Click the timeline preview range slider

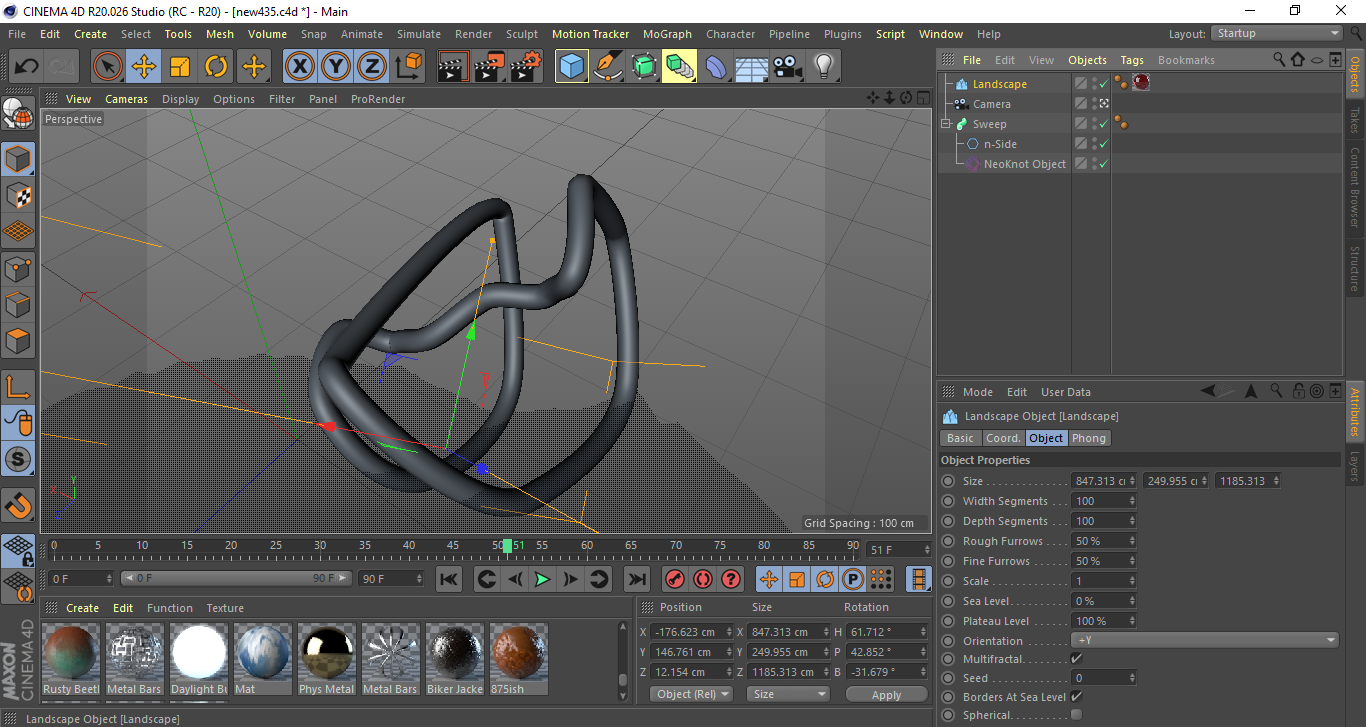click(236, 578)
